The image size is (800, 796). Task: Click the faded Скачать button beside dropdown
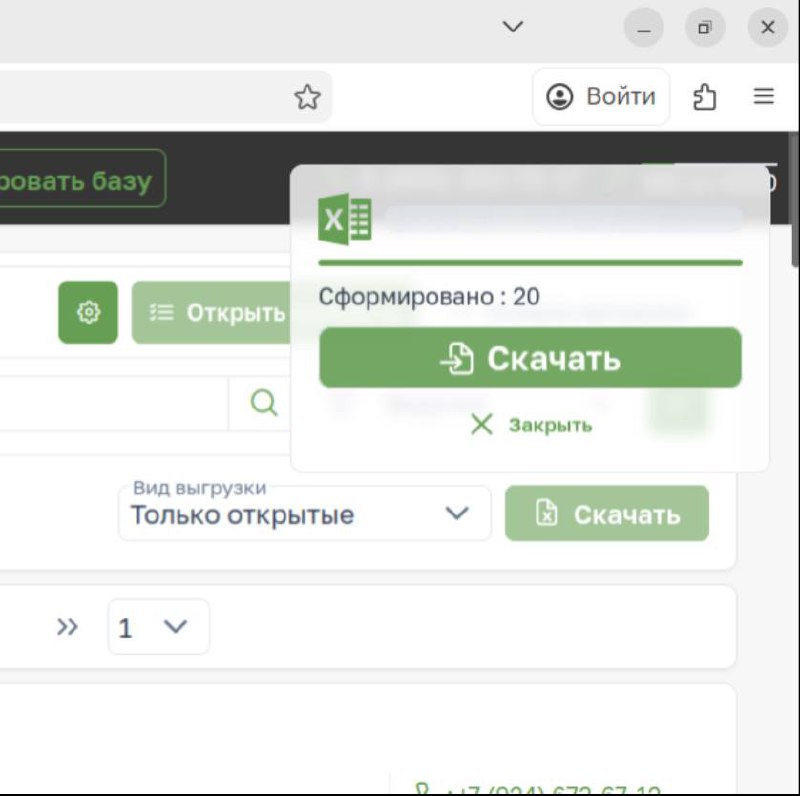pos(607,513)
